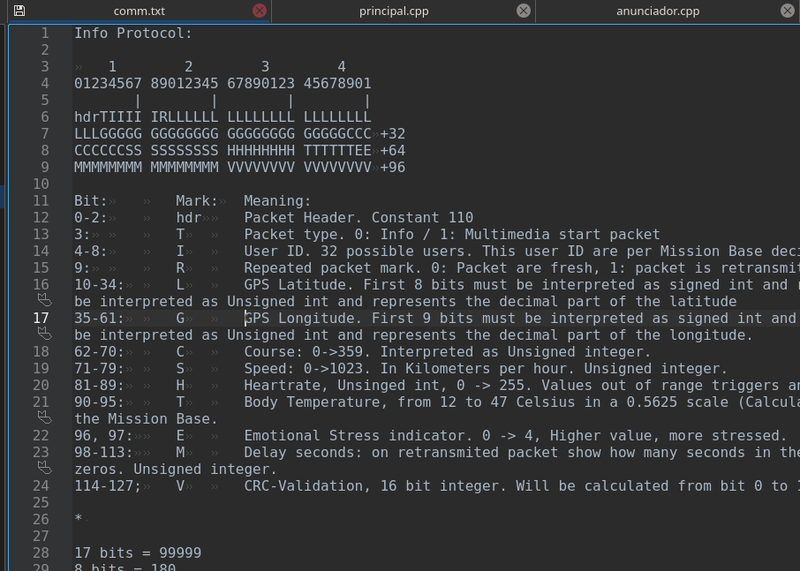Click 'Speed: 0->1023' line

point(485,369)
